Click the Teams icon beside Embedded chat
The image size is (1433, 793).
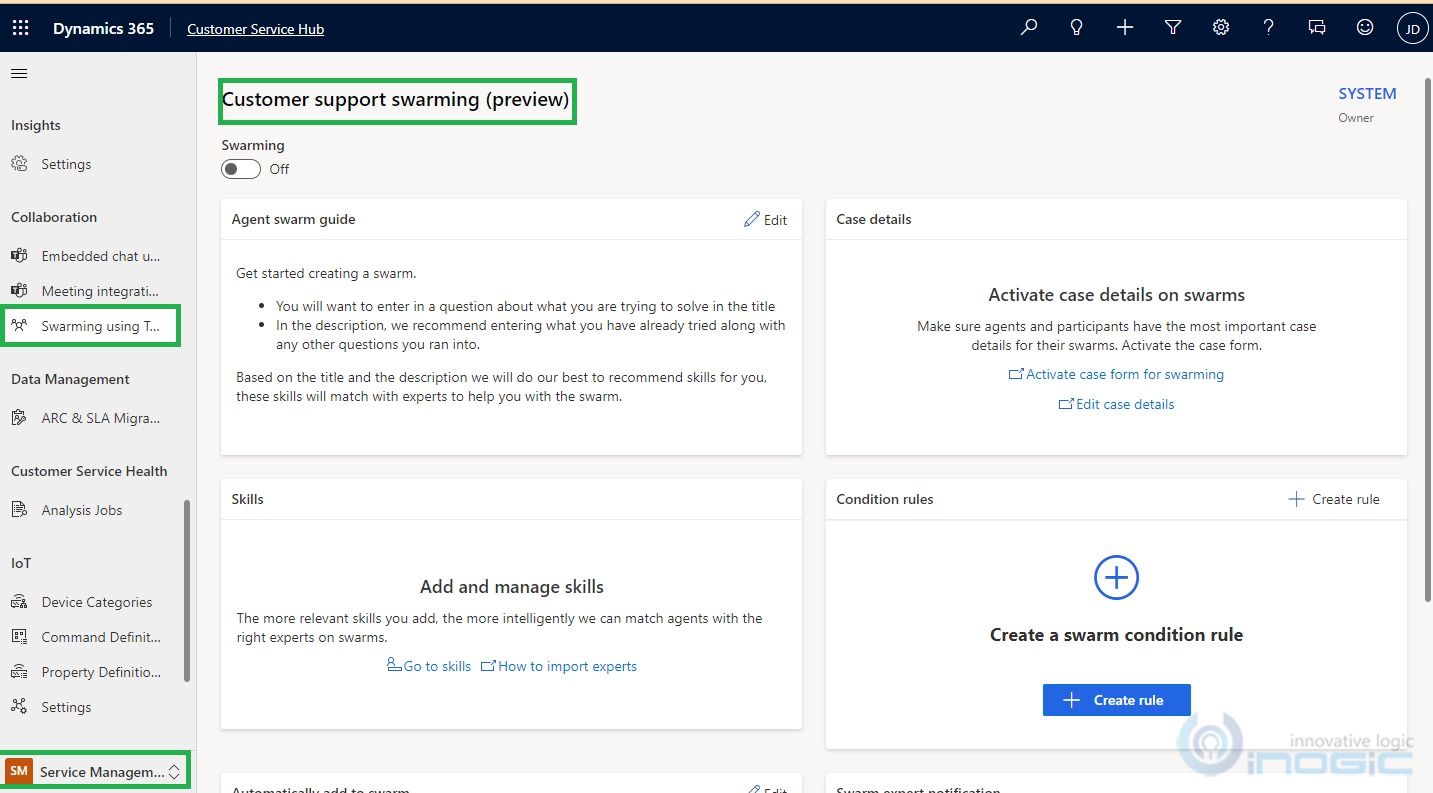[x=19, y=255]
